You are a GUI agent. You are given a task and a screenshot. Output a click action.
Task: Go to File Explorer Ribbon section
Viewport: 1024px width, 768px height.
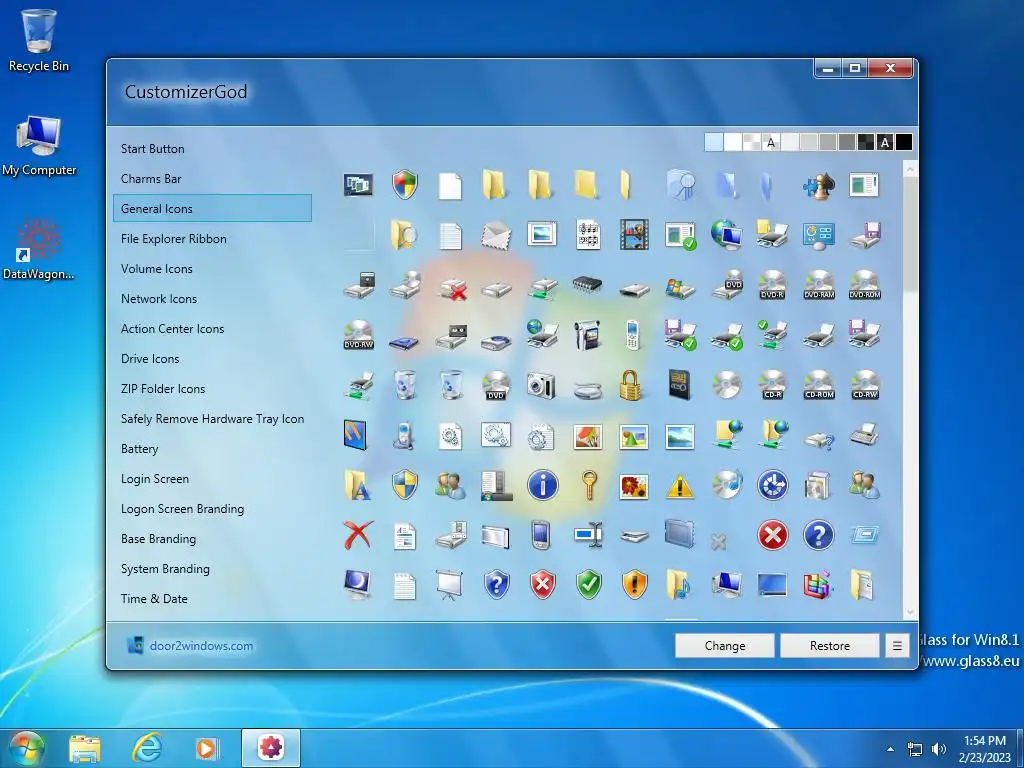coord(174,239)
